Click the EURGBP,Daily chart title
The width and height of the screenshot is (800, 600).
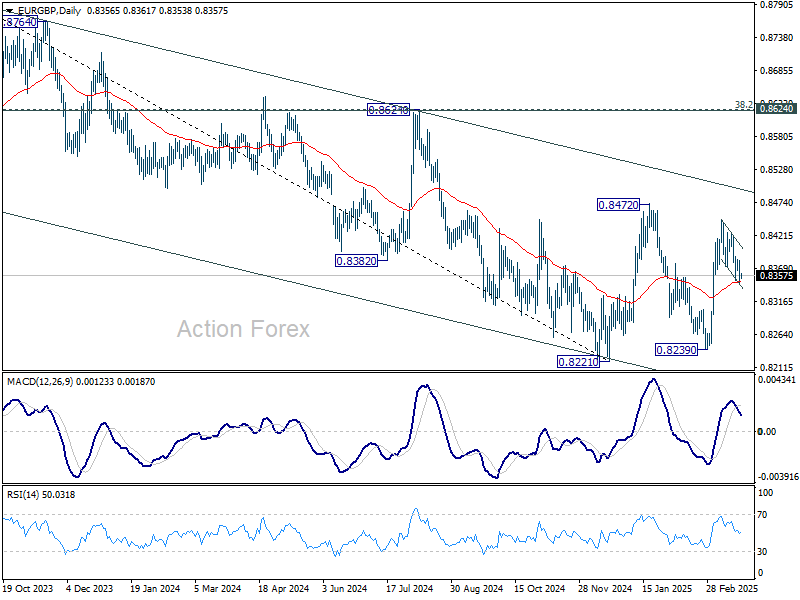point(49,11)
